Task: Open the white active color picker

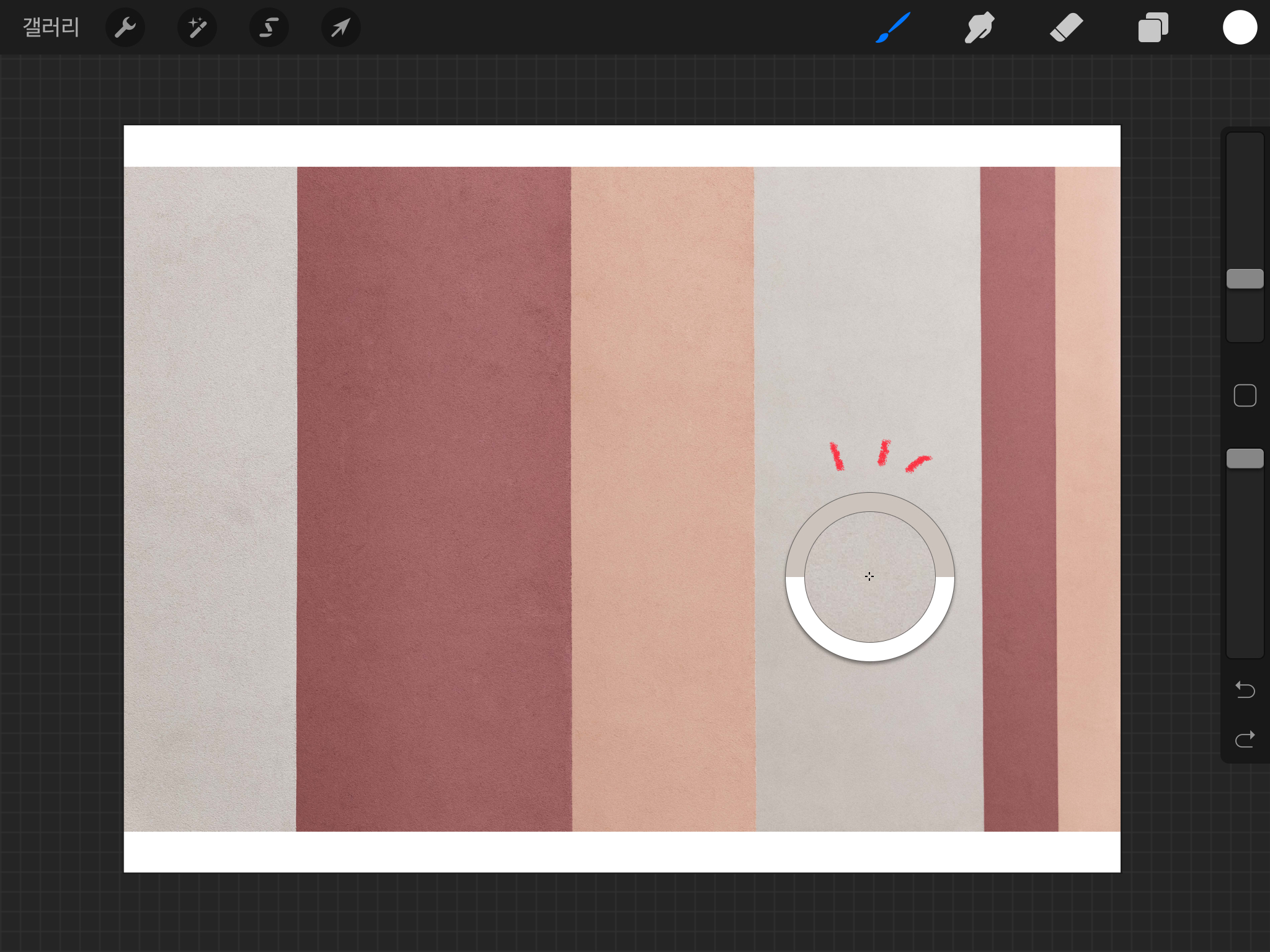Action: (x=1240, y=27)
